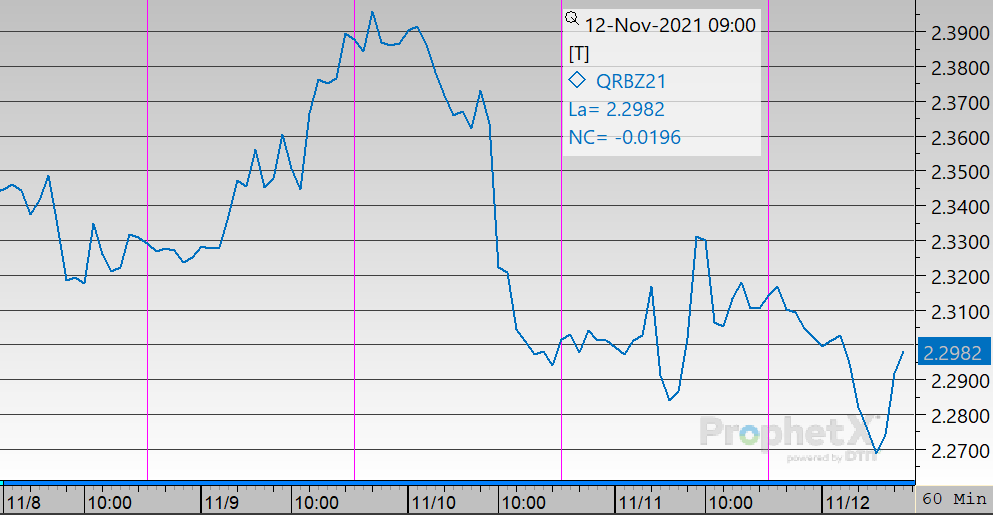Click the magnifier icon in the legend box
This screenshot has width=993, height=515.
[x=572, y=18]
